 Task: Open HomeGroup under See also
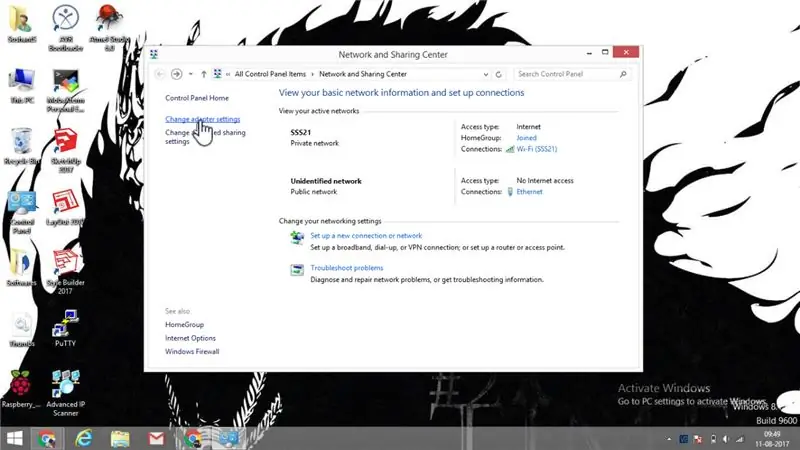(184, 324)
